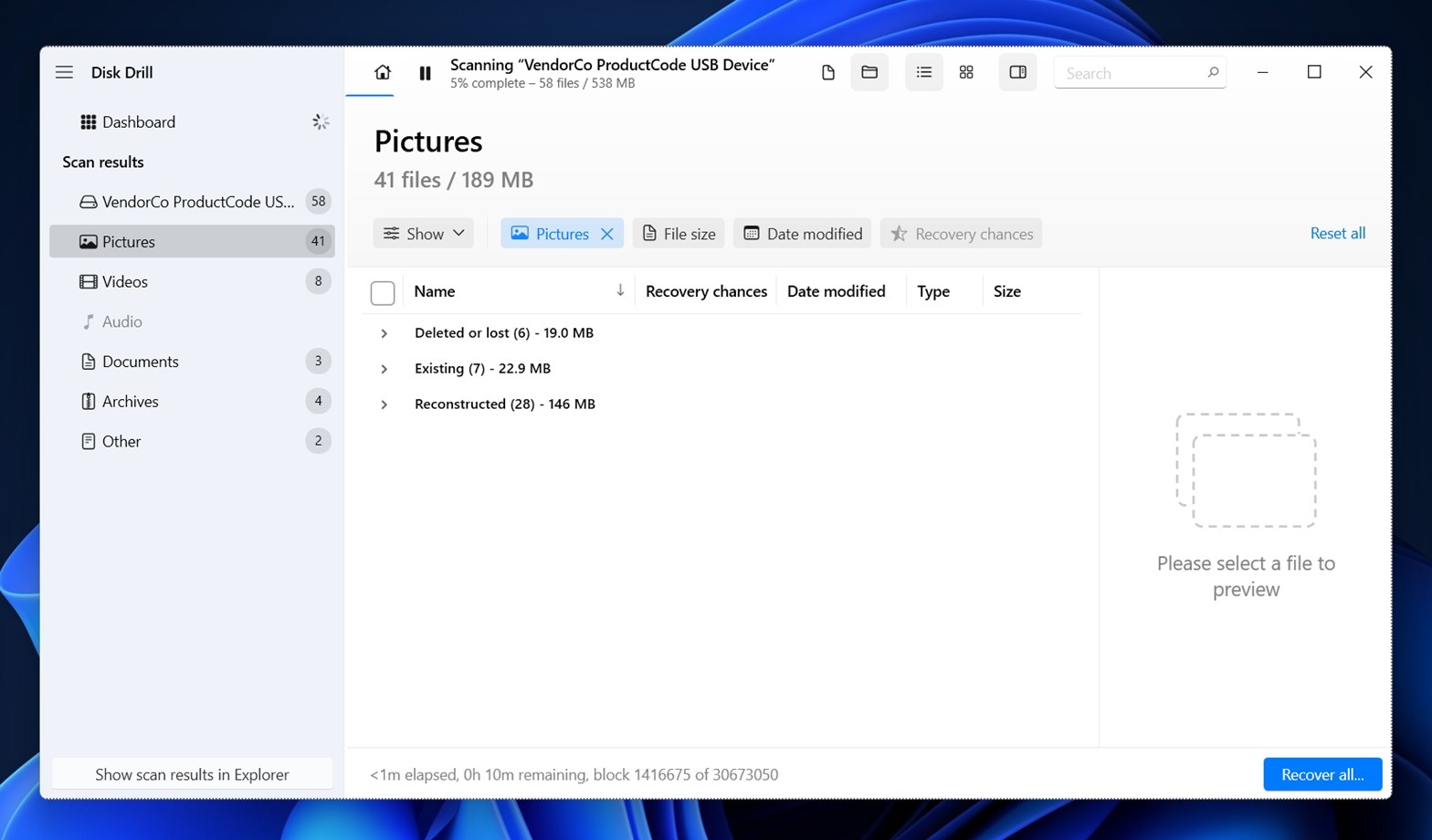Pause the scan in progress
Image resolution: width=1432 pixels, height=840 pixels.
pyautogui.click(x=425, y=73)
